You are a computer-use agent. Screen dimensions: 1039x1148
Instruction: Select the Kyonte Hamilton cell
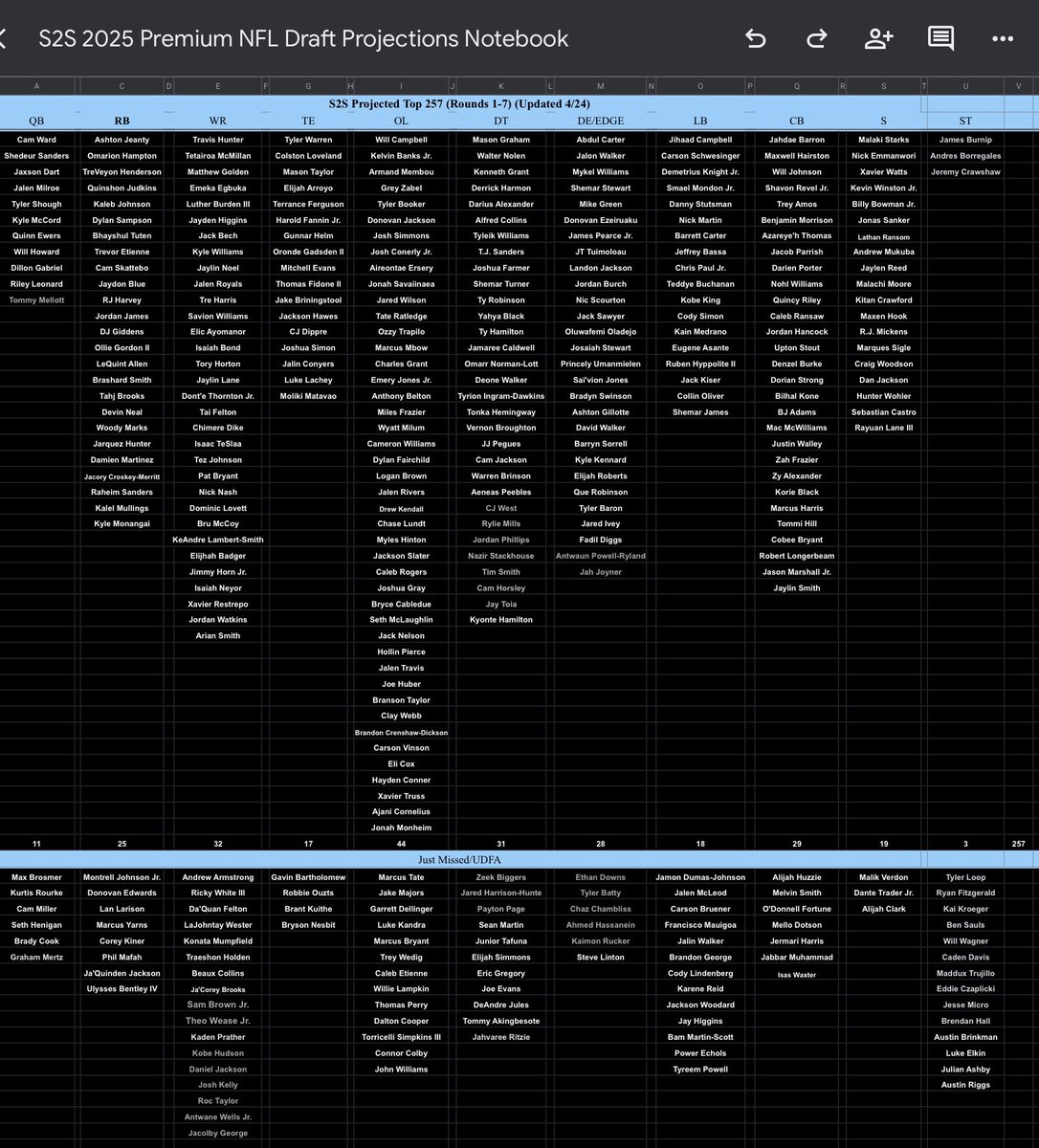point(501,620)
